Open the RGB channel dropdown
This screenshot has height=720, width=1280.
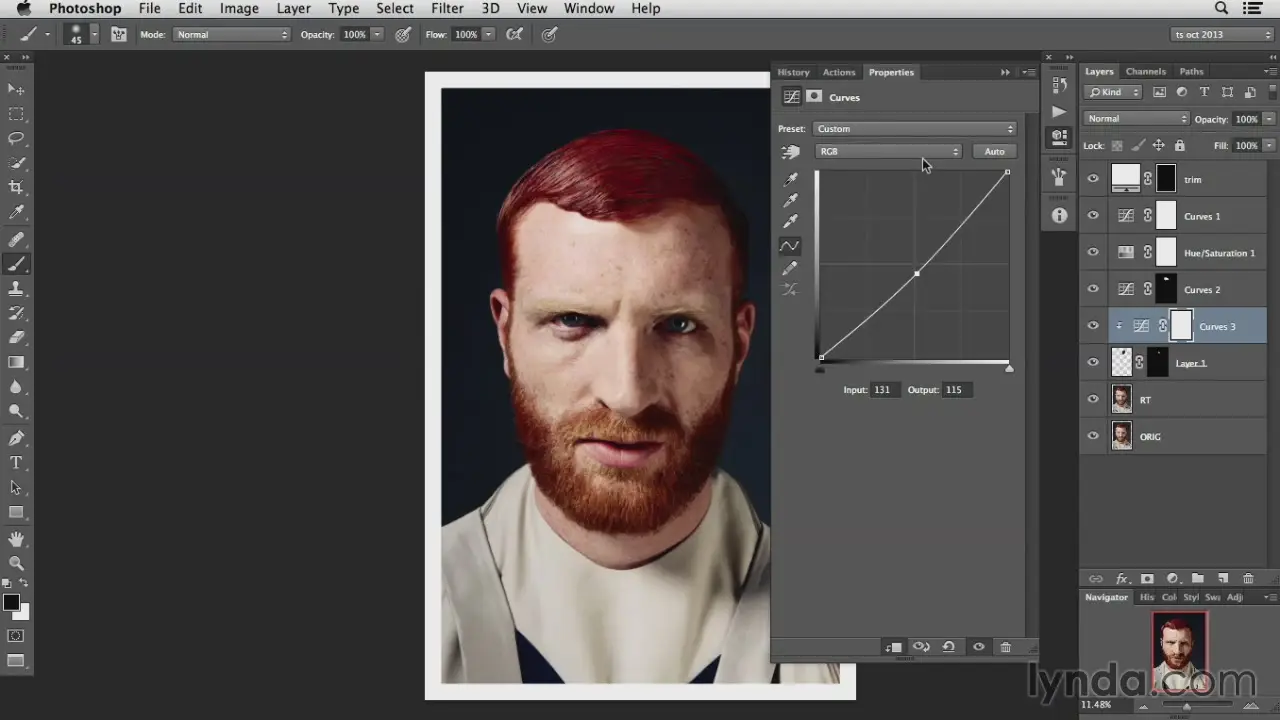pyautogui.click(x=888, y=152)
